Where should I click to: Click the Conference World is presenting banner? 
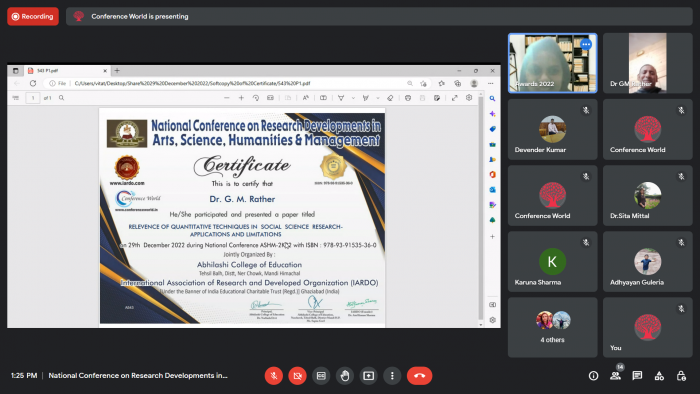pos(379,17)
